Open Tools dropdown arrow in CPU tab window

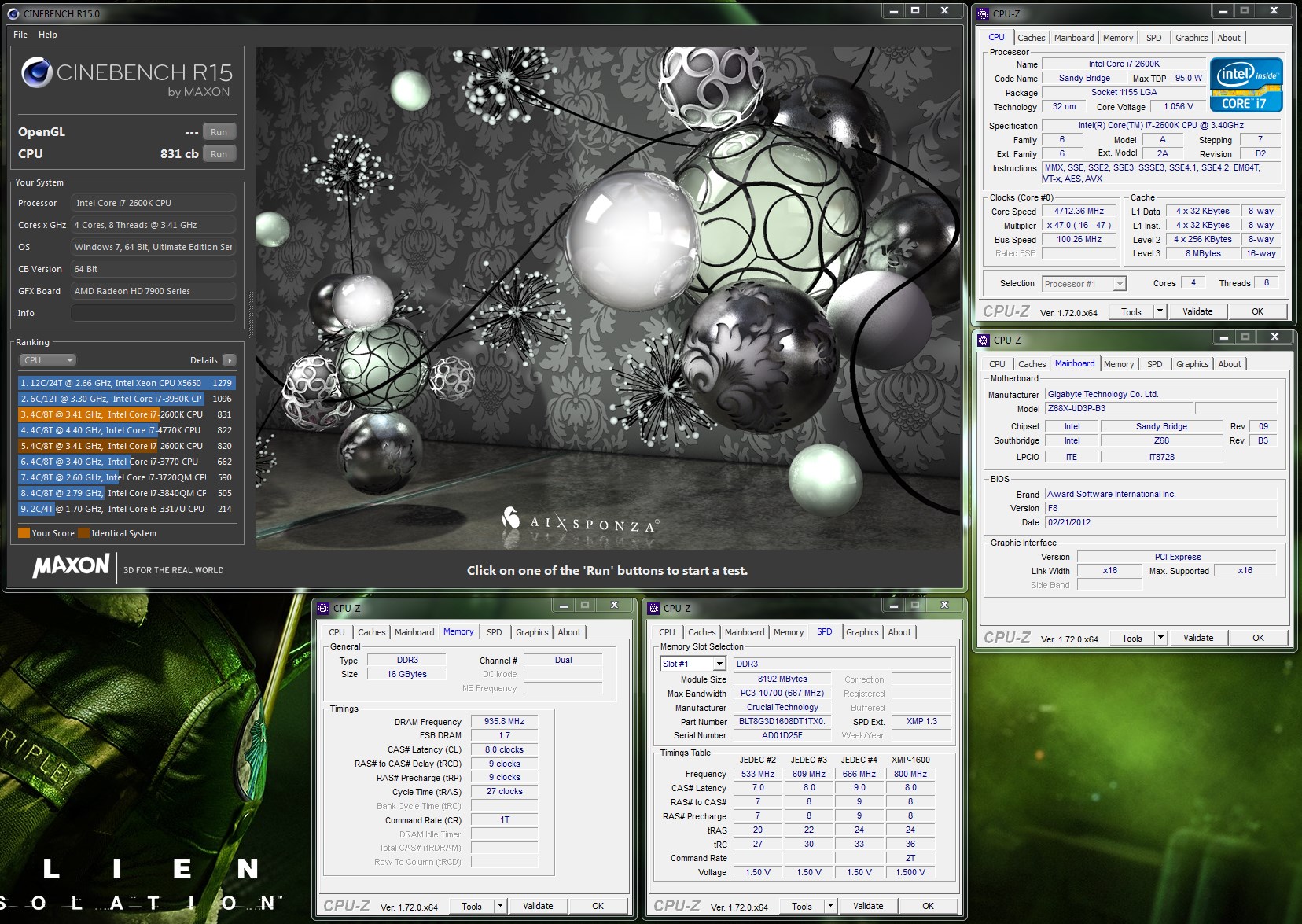click(x=1160, y=311)
